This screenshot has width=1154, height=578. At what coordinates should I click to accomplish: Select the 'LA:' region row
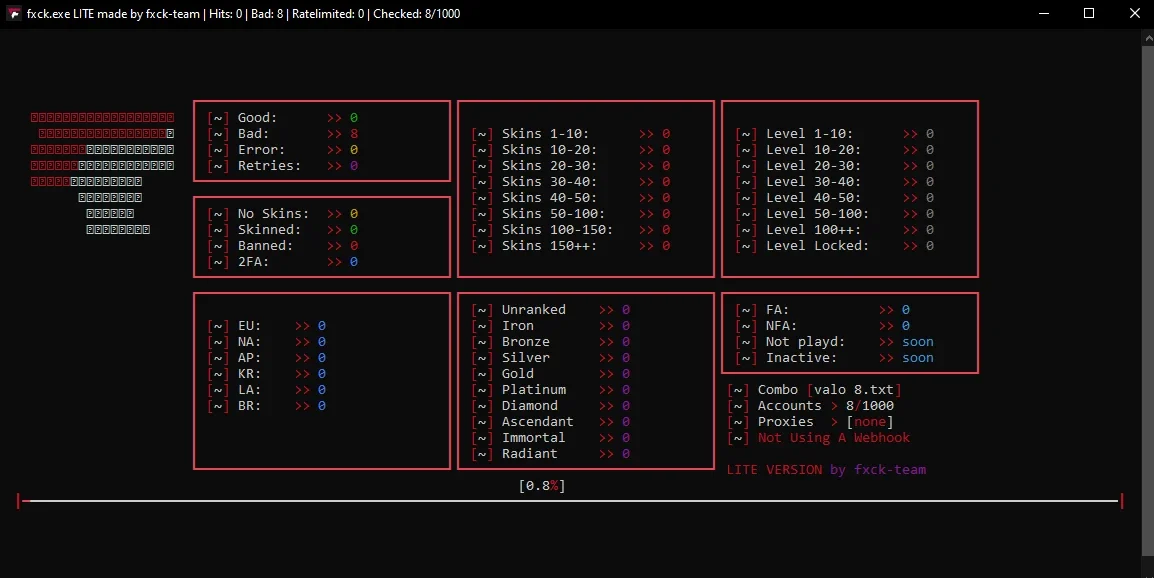[x=266, y=390]
